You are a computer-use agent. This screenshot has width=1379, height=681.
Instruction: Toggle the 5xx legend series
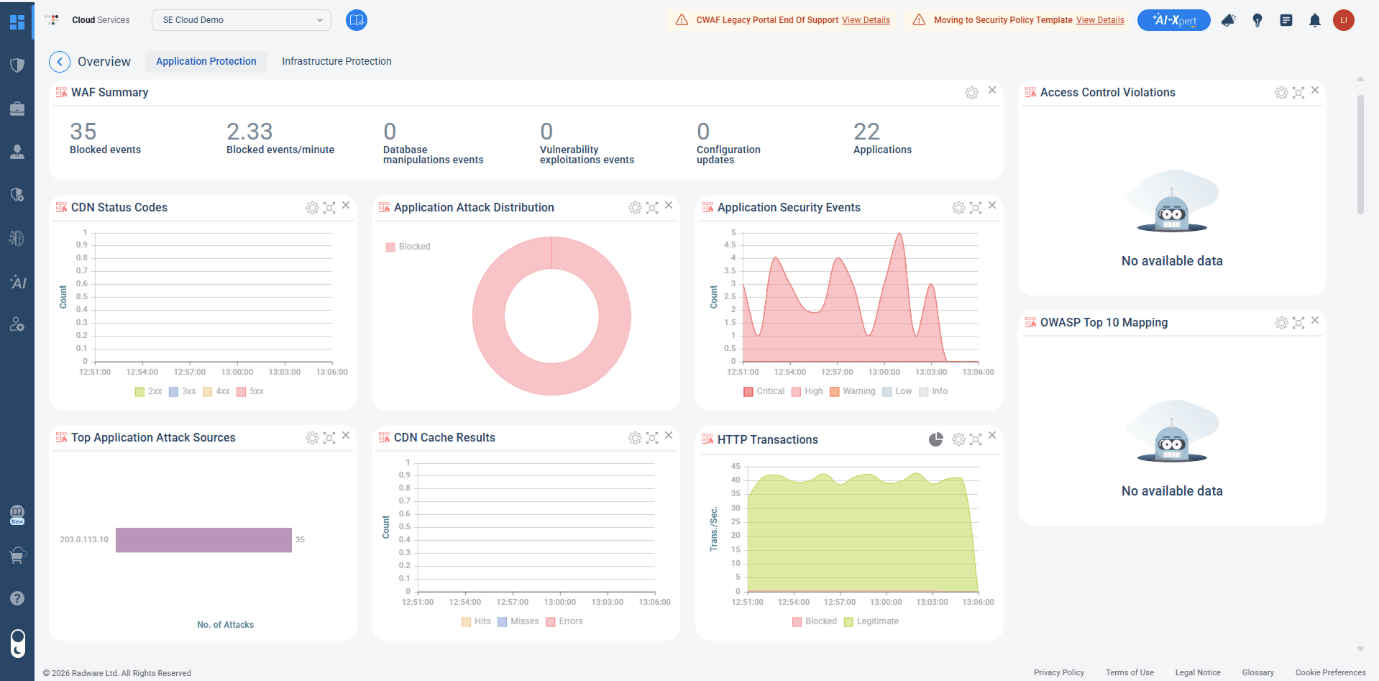click(x=250, y=391)
